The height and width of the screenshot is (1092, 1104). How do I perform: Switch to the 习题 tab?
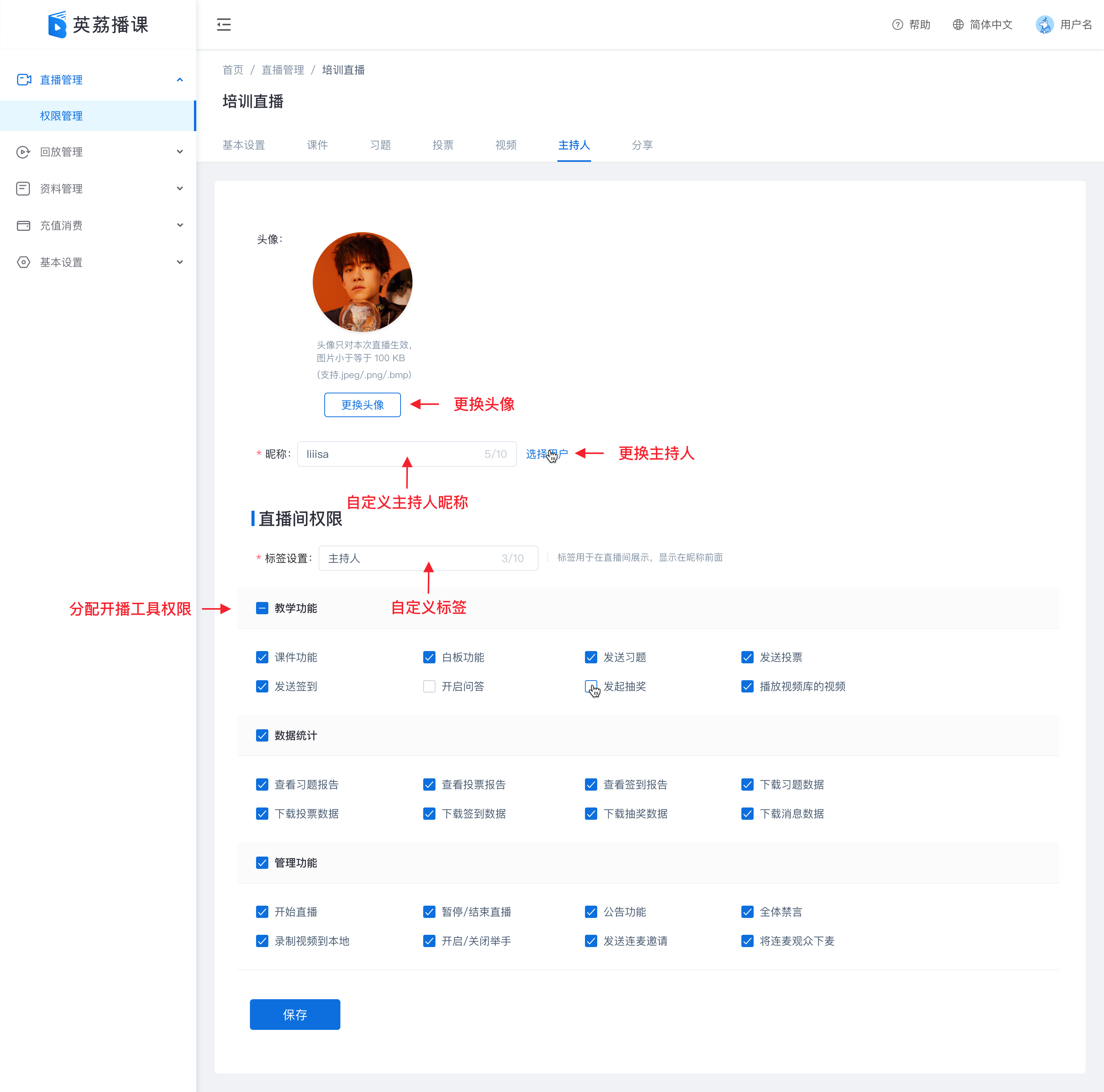tap(380, 145)
